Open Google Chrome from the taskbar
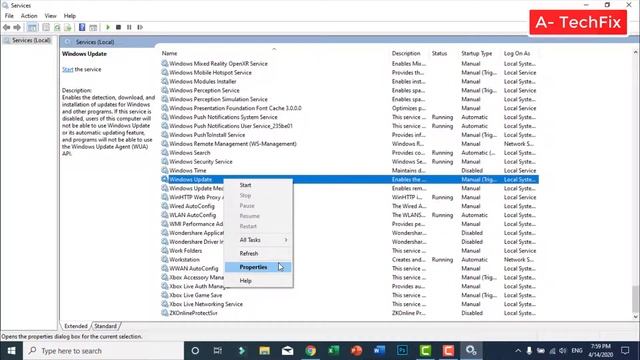The image size is (640, 360). [311, 351]
